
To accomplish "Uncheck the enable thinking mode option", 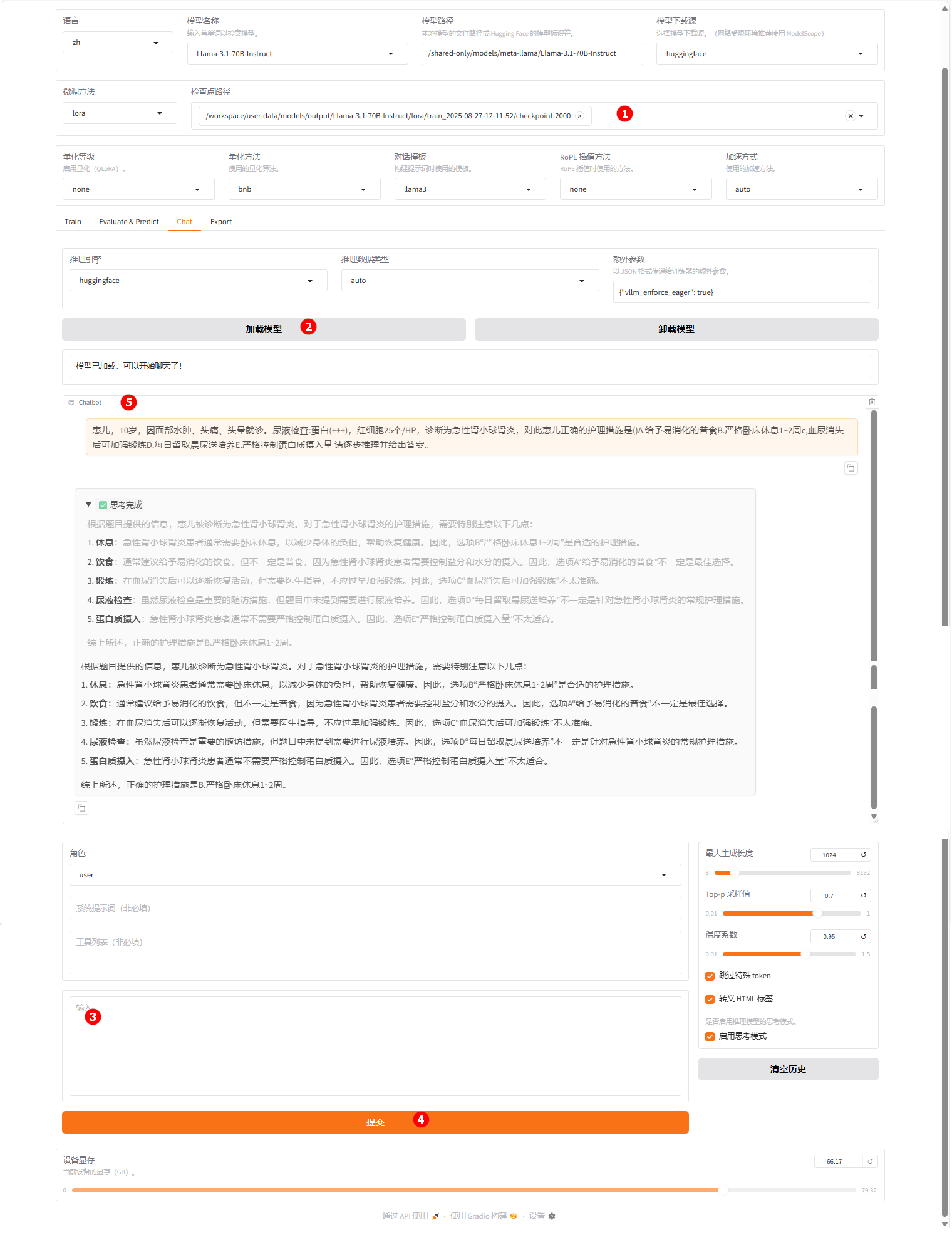I will click(x=710, y=1037).
